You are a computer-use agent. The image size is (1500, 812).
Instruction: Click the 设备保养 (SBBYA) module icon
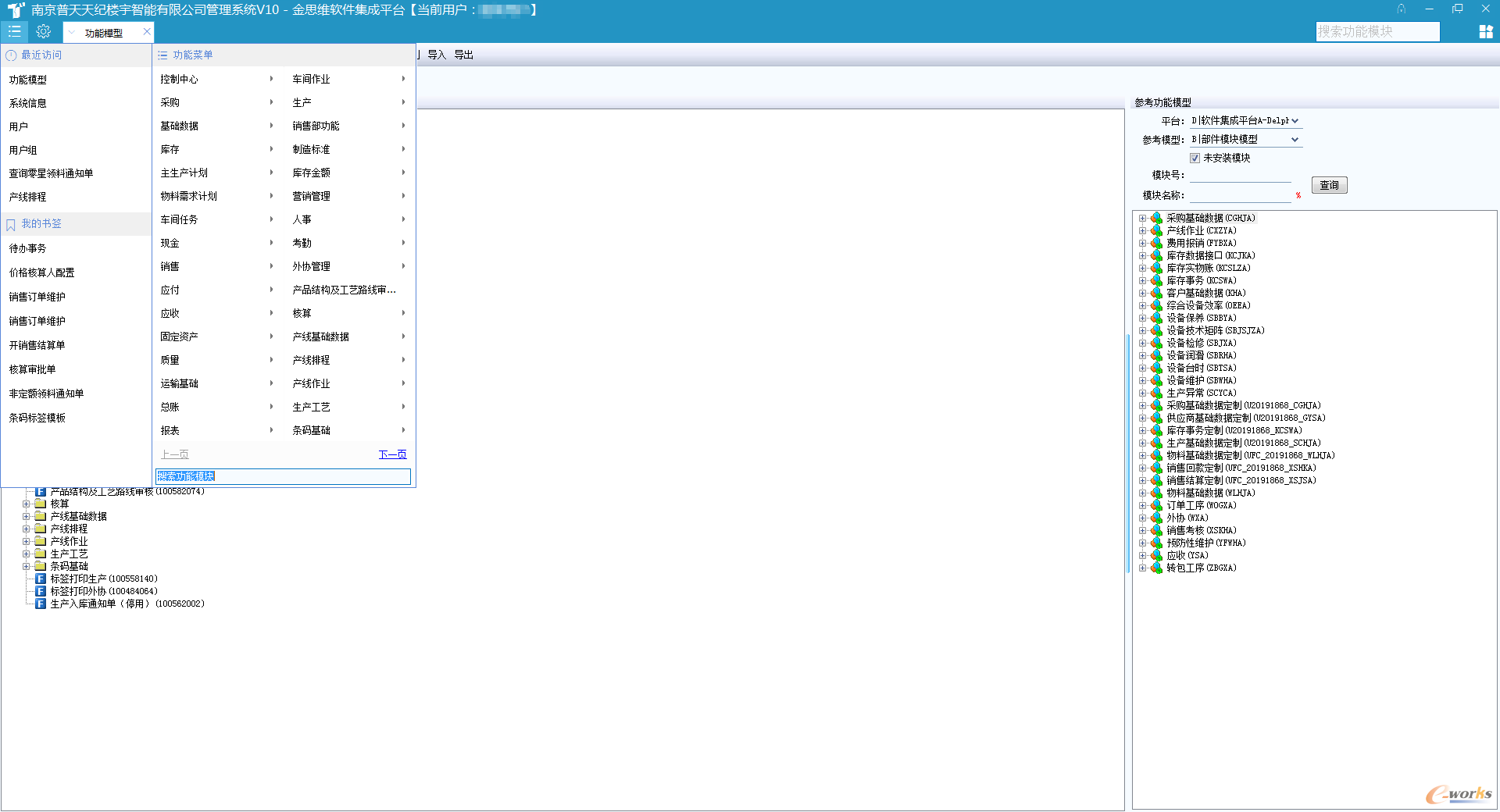click(x=1156, y=318)
